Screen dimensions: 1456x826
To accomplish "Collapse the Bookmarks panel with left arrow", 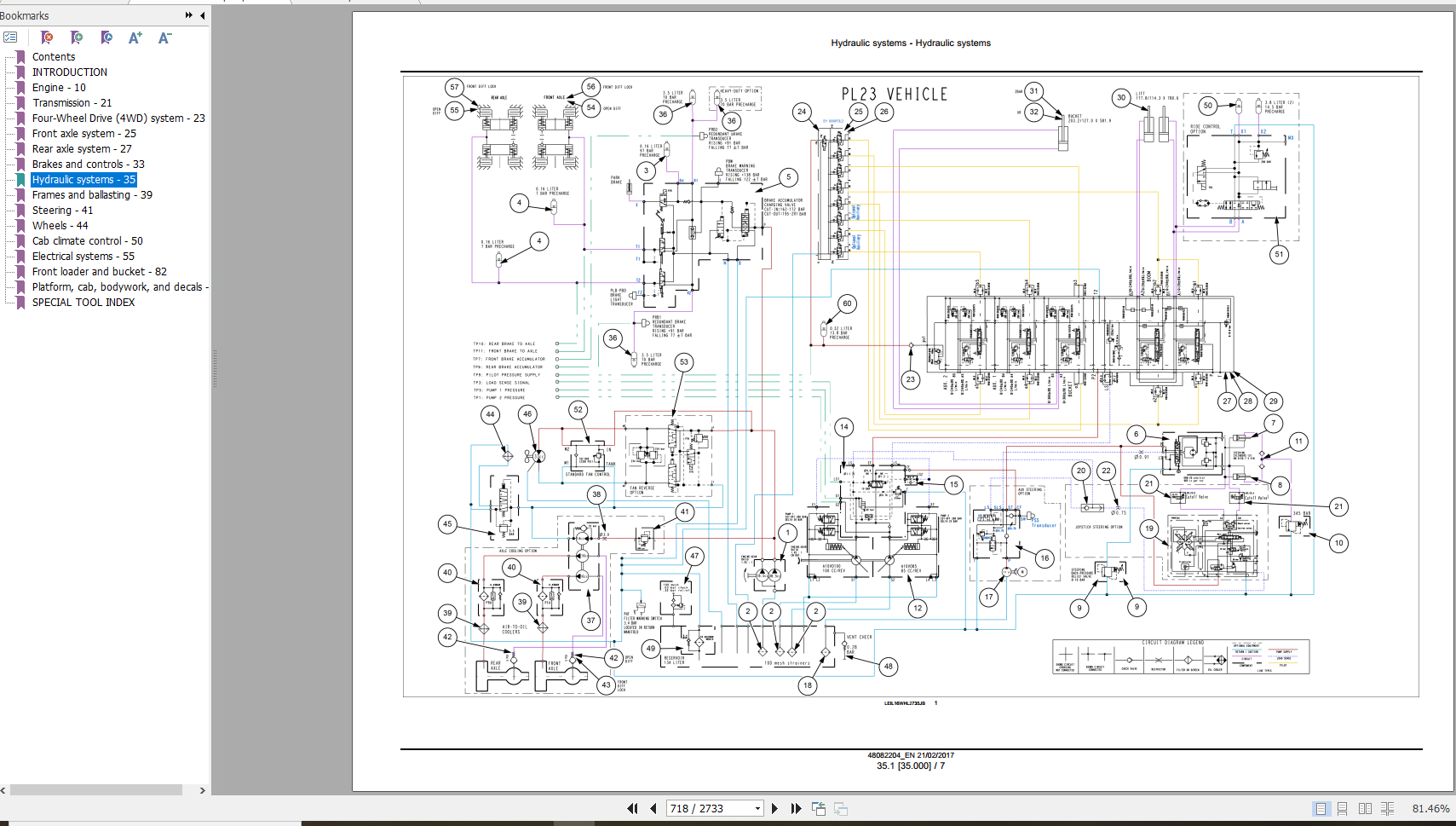I will point(202,15).
